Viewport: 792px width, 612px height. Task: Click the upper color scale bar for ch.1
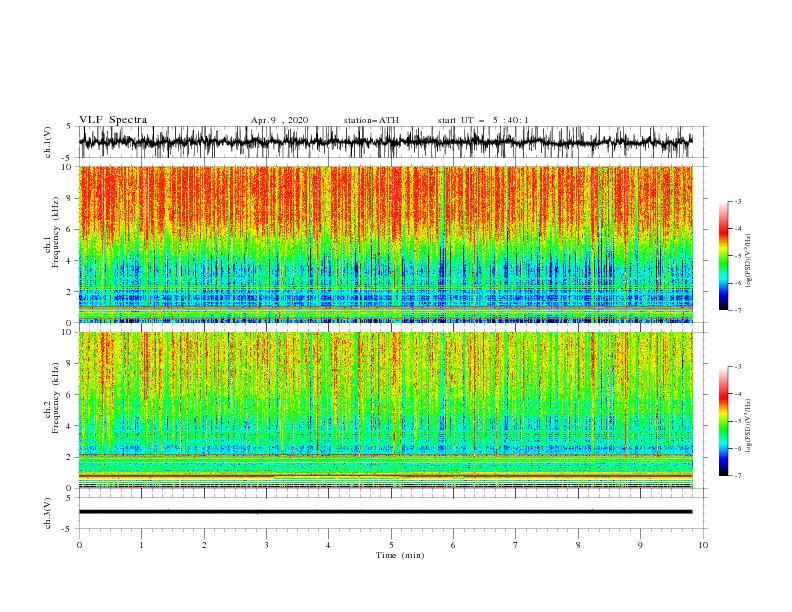pyautogui.click(x=724, y=256)
